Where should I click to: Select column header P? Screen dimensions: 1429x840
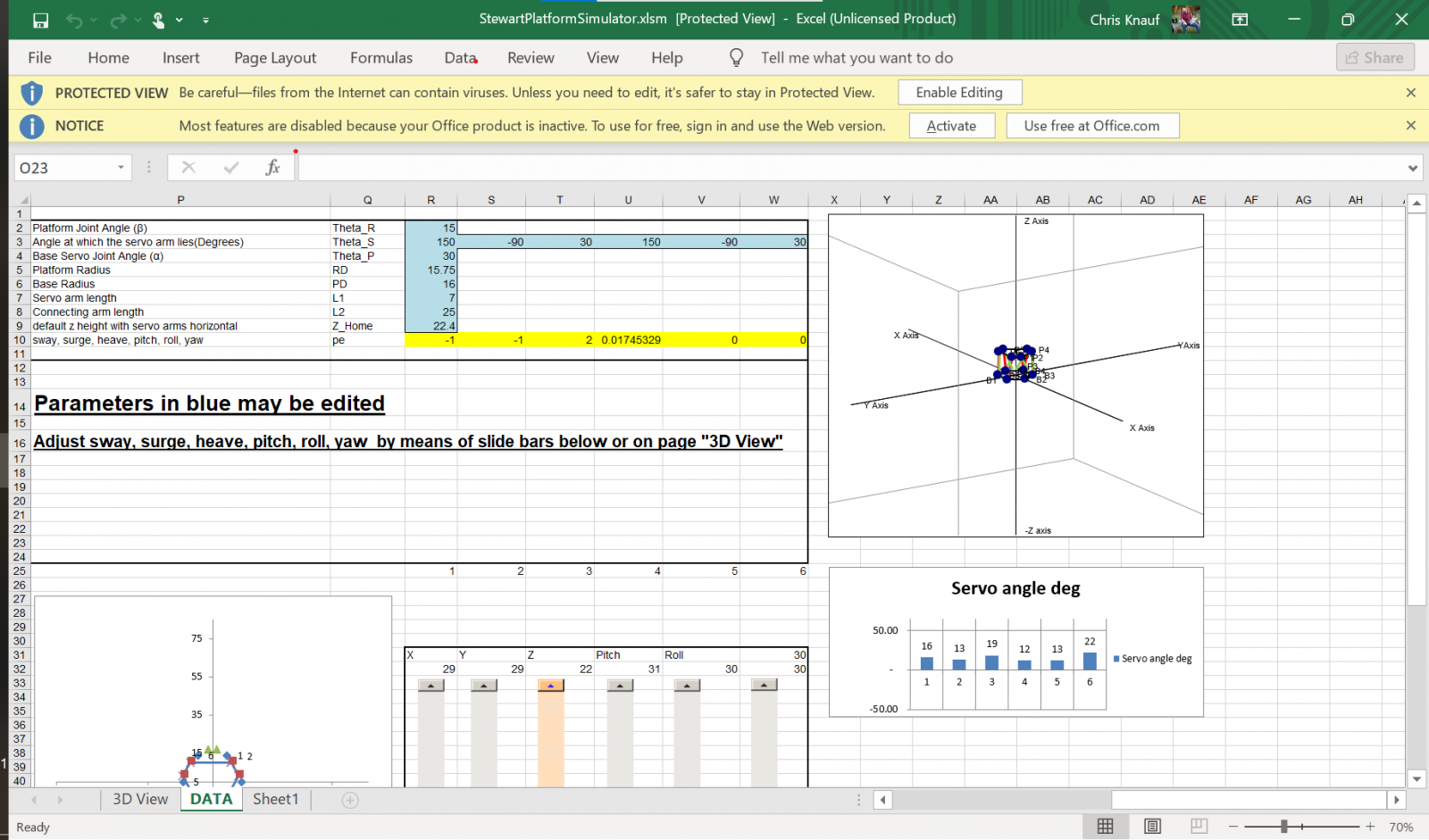coord(180,200)
